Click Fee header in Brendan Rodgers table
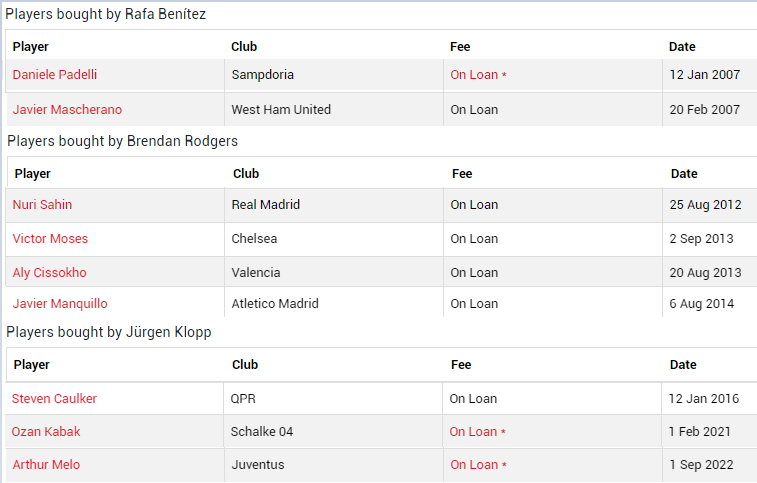The height and width of the screenshot is (483, 757). pyautogui.click(x=462, y=173)
